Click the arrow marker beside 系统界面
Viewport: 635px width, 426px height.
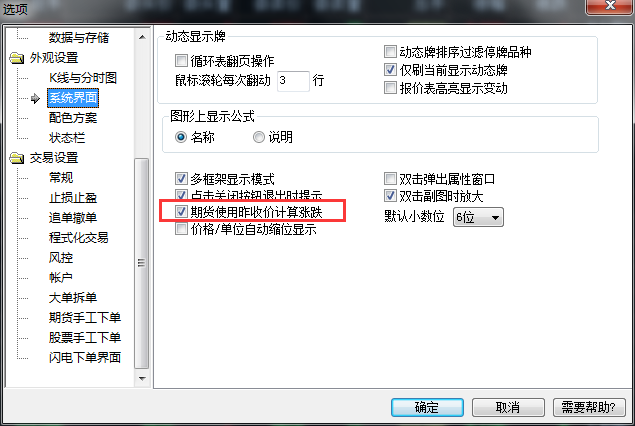(x=35, y=98)
